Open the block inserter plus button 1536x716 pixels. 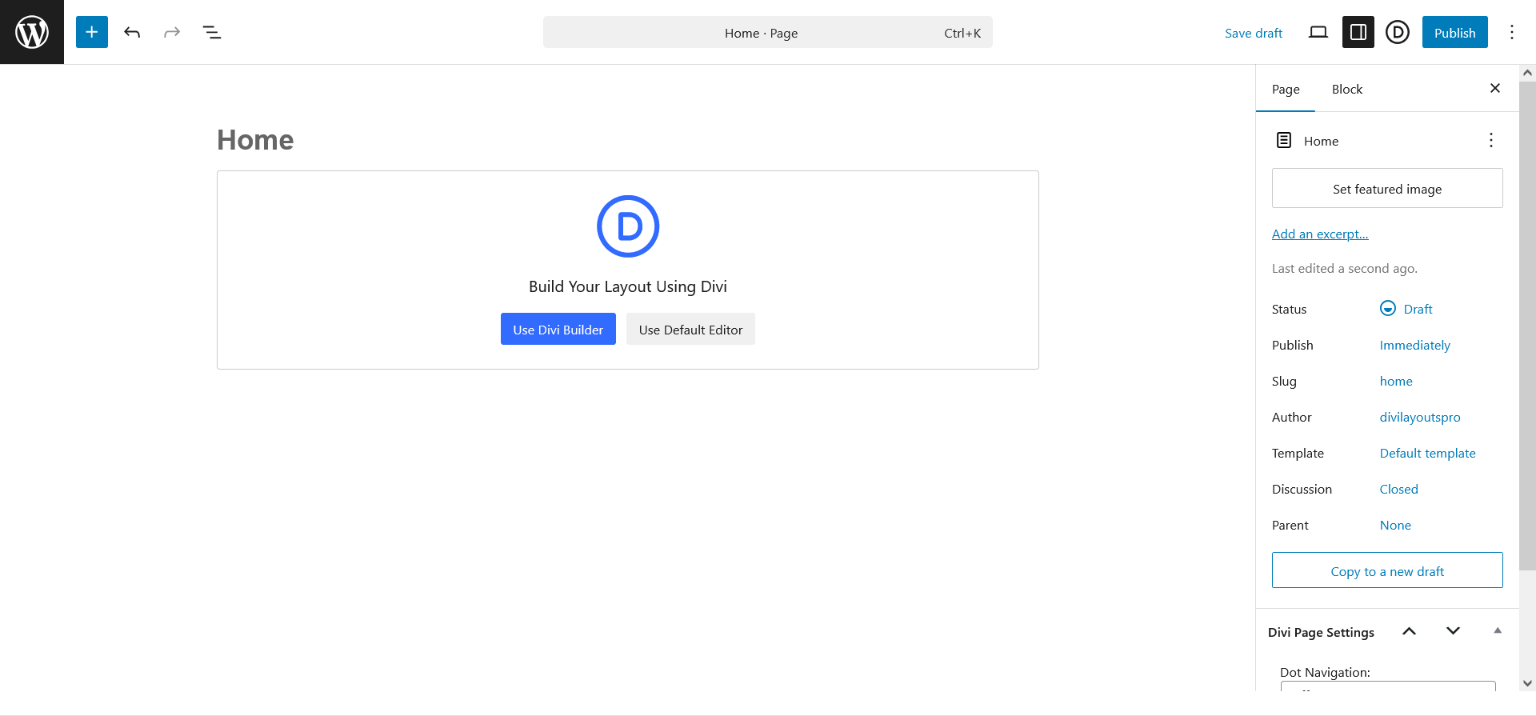click(92, 32)
